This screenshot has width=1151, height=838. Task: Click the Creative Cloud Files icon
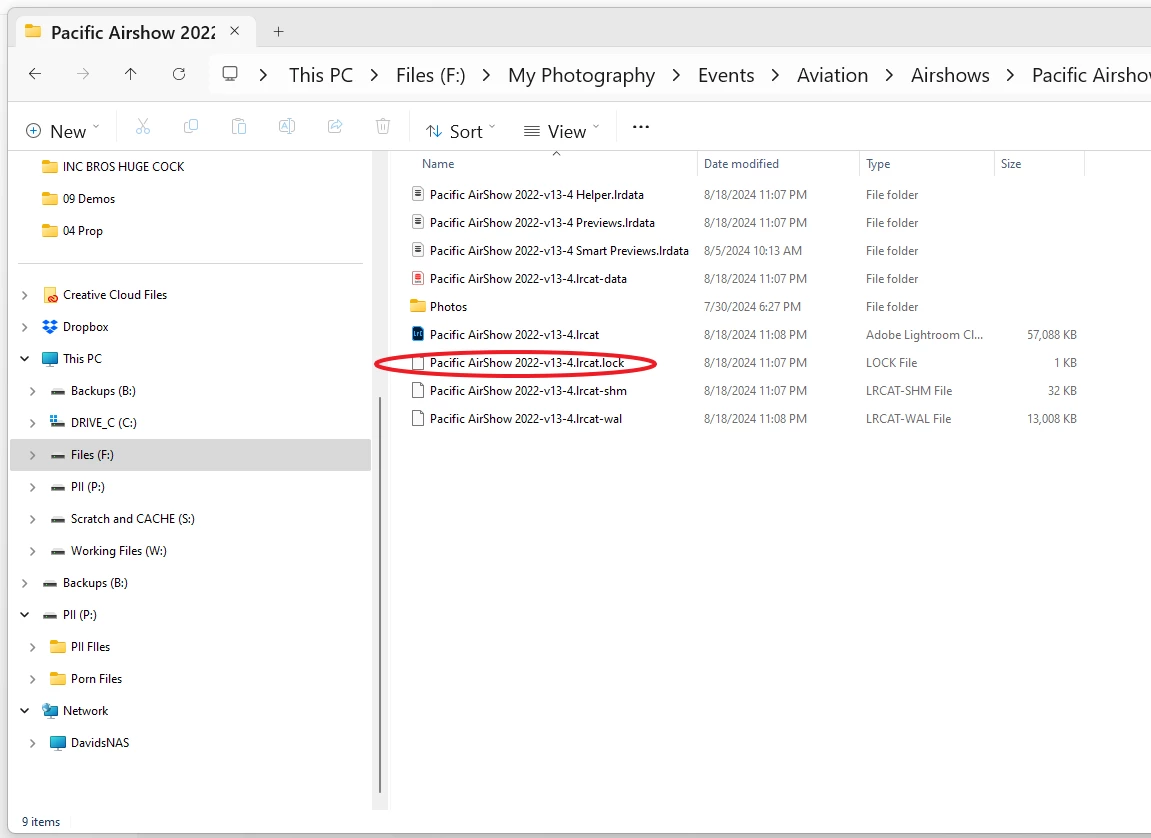50,295
